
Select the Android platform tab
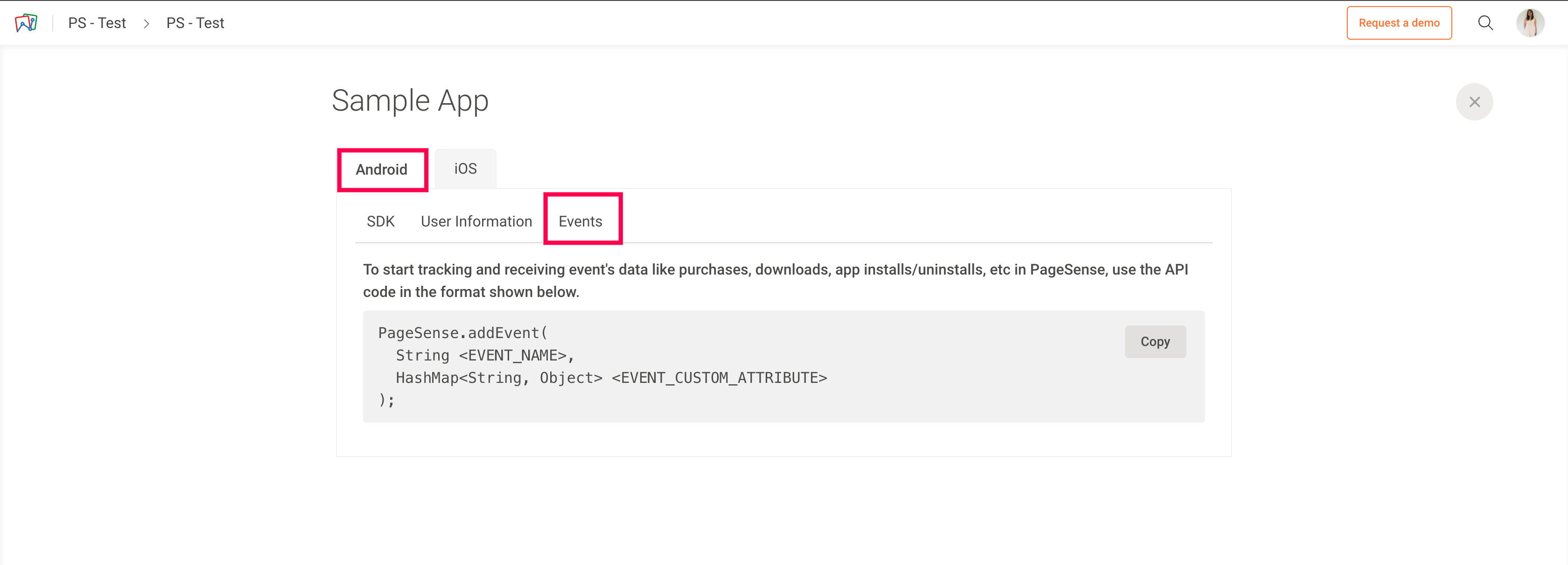[382, 169]
